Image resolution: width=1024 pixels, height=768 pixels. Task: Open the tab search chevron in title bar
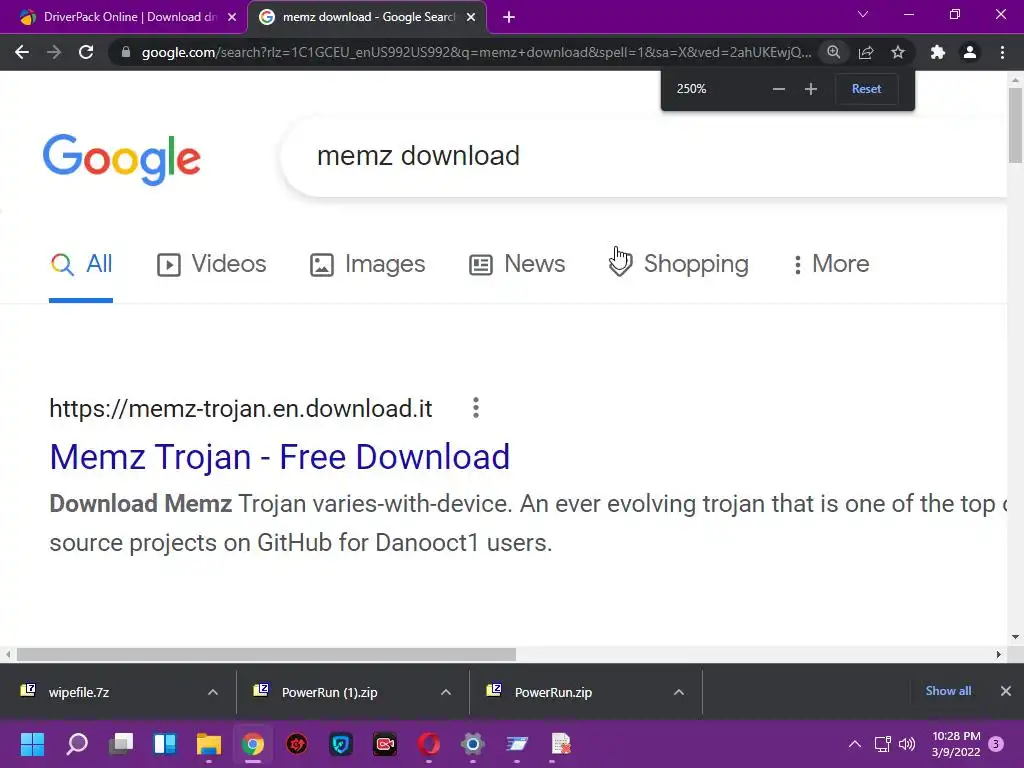pyautogui.click(x=863, y=14)
